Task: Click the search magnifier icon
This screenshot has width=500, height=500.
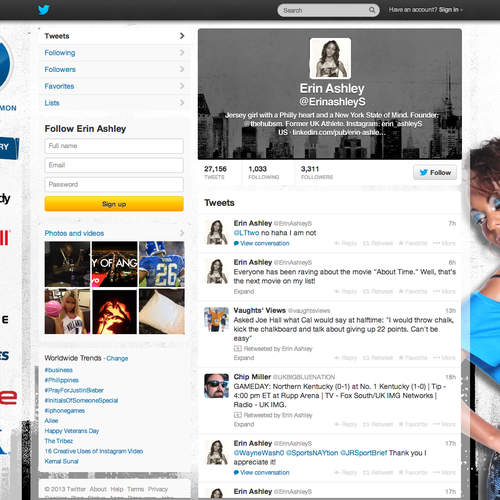Action: click(x=372, y=10)
